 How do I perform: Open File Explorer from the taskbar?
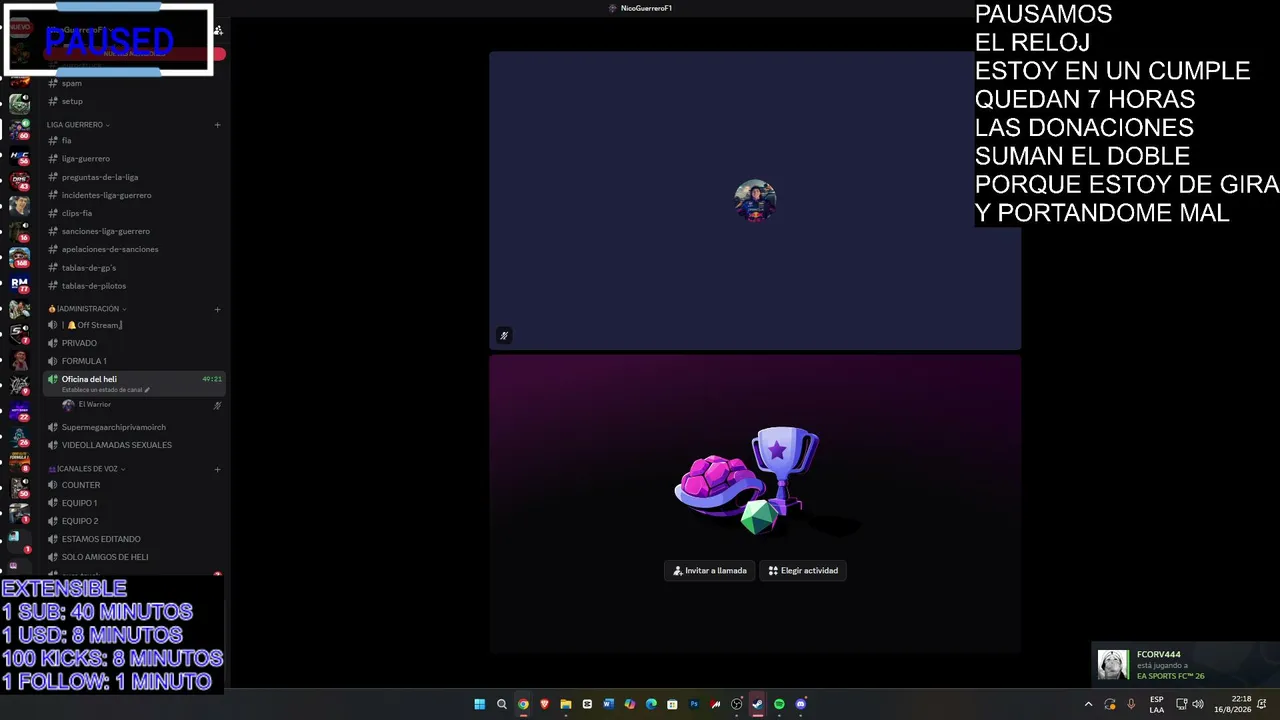click(566, 704)
